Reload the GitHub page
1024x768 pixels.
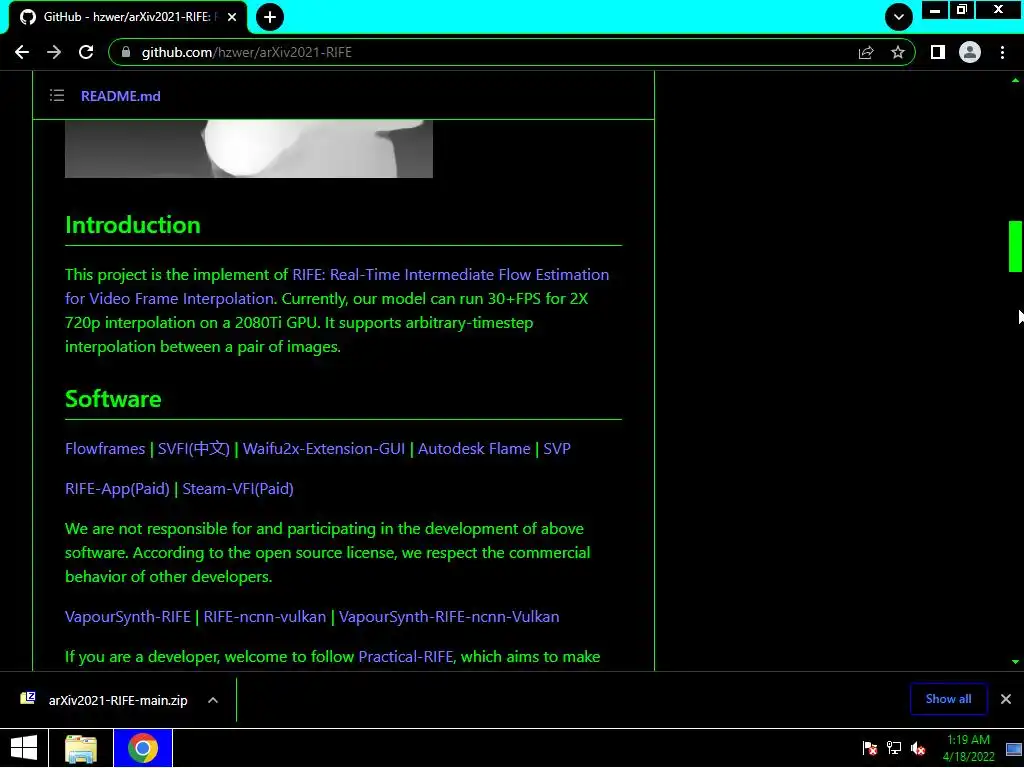(86, 52)
